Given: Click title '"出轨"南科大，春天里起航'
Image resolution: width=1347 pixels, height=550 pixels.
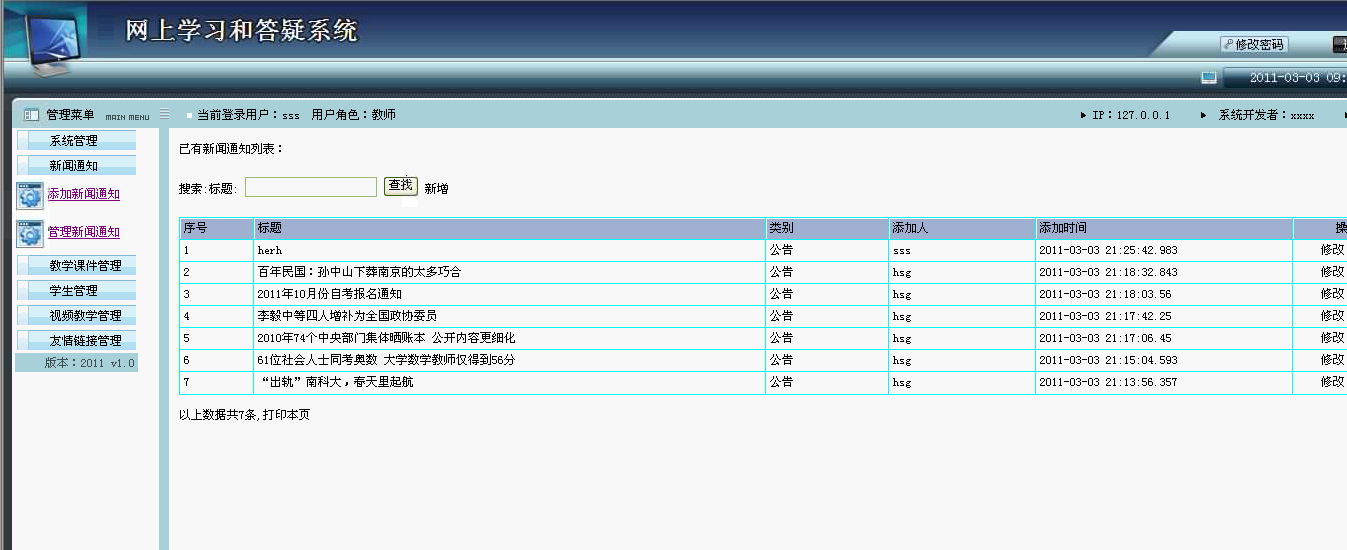Looking at the screenshot, I should pyautogui.click(x=335, y=382).
